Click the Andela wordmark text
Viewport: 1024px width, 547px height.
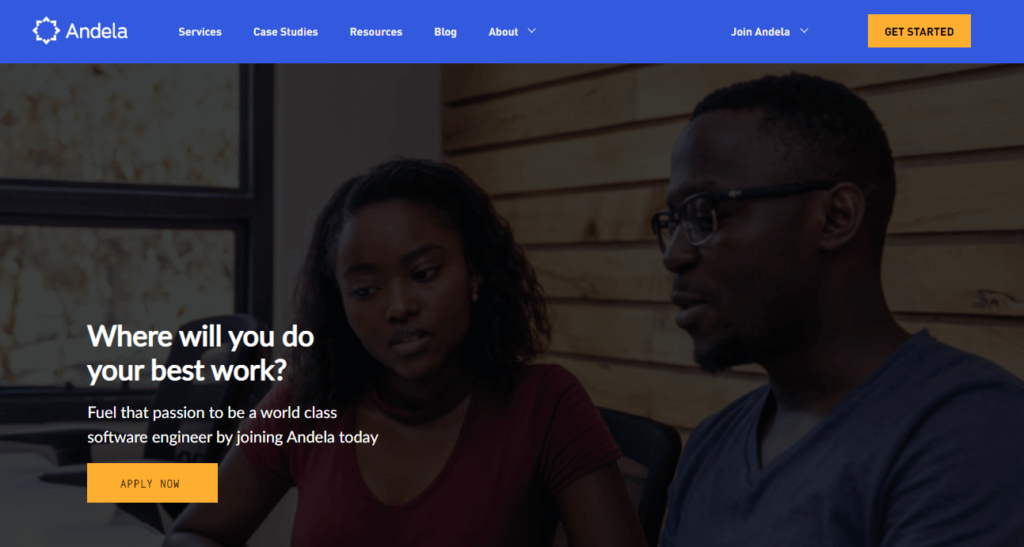pyautogui.click(x=97, y=31)
